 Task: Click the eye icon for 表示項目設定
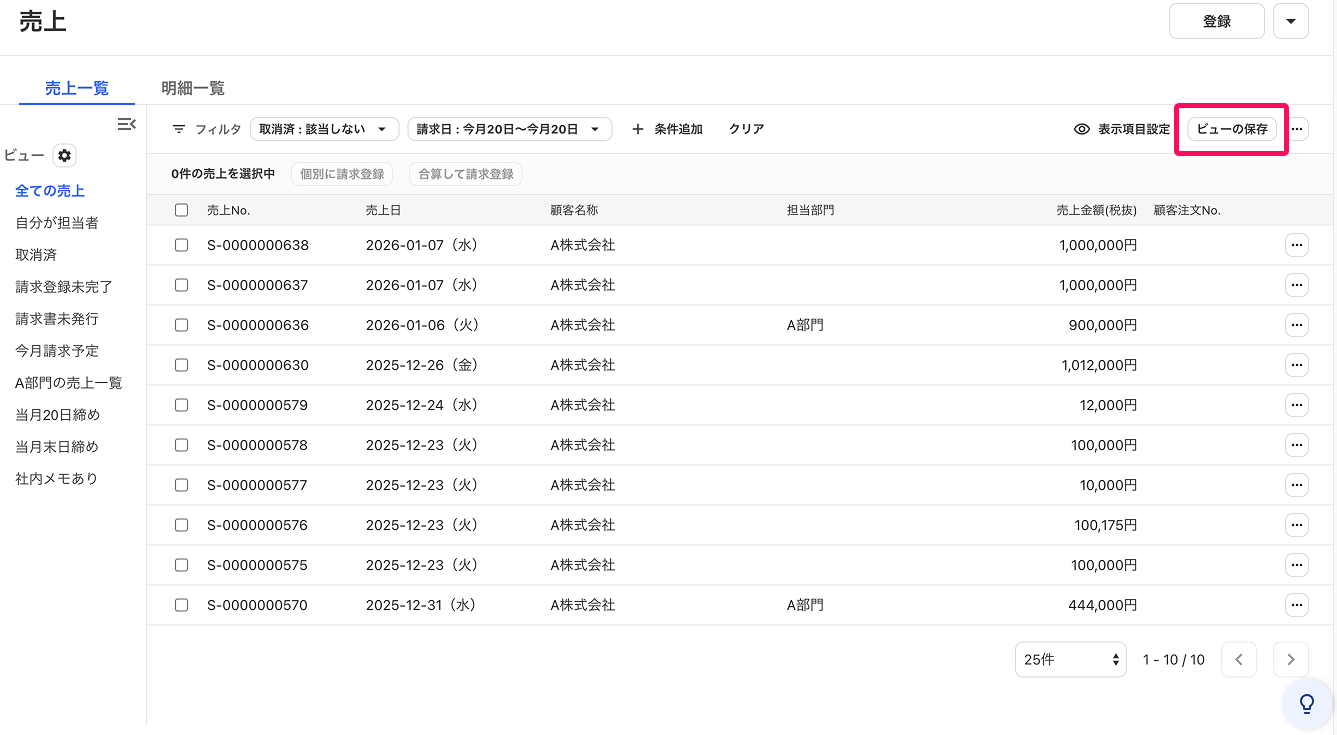[x=1081, y=129]
